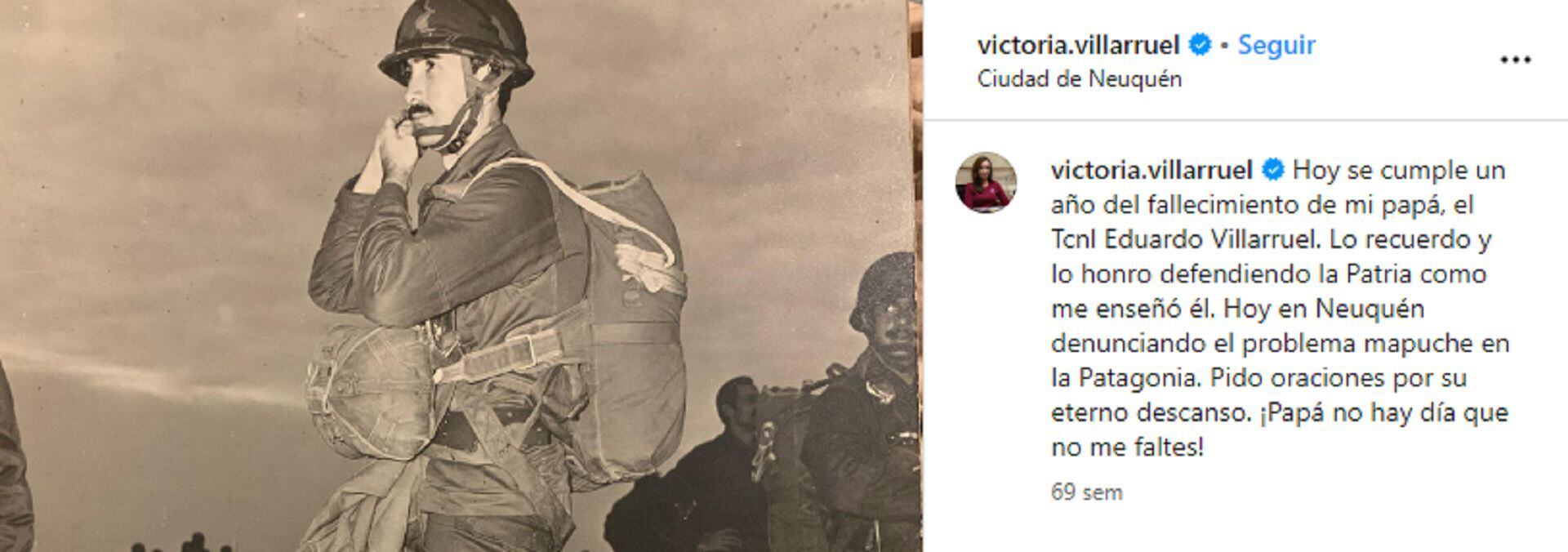
Task: Open the round profile avatar picture
Action: pos(986,182)
